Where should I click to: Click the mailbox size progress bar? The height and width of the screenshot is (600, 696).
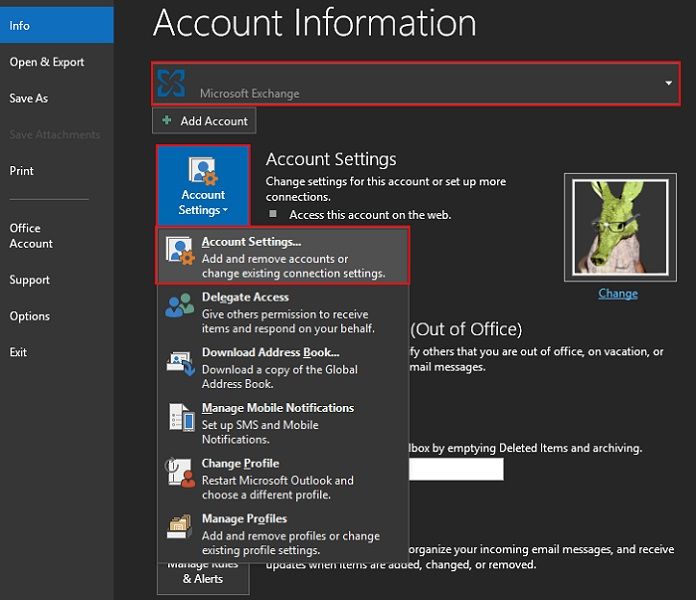tap(456, 469)
